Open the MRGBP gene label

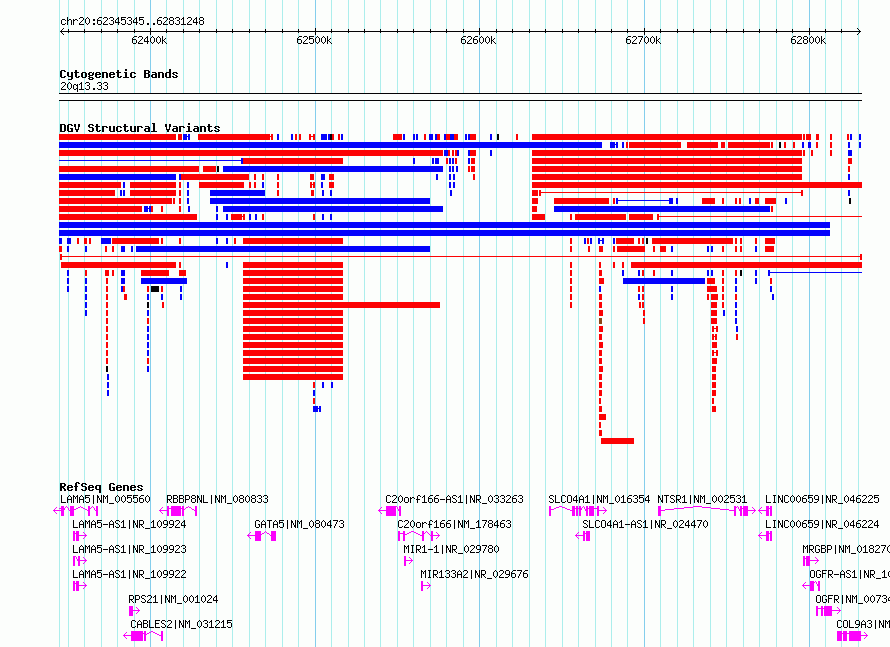[846, 549]
